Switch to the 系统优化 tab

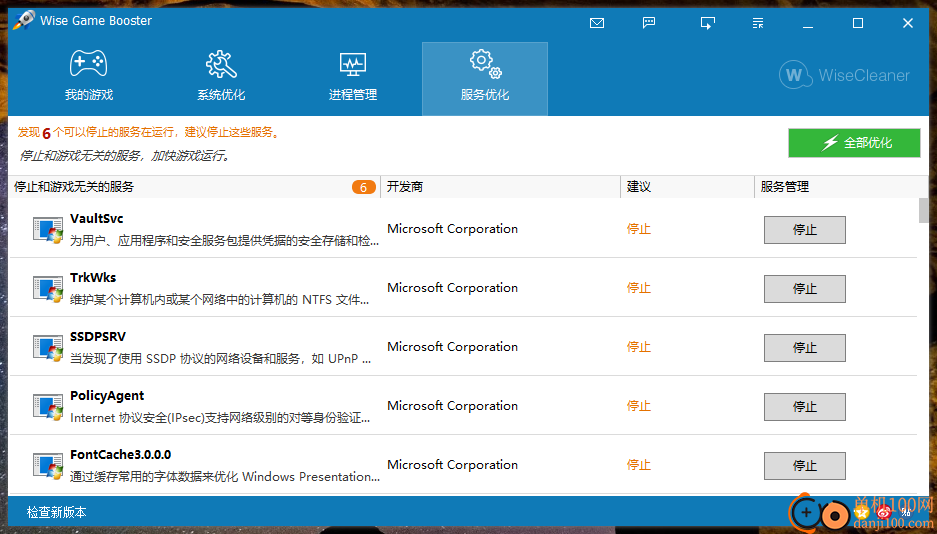[x=221, y=78]
